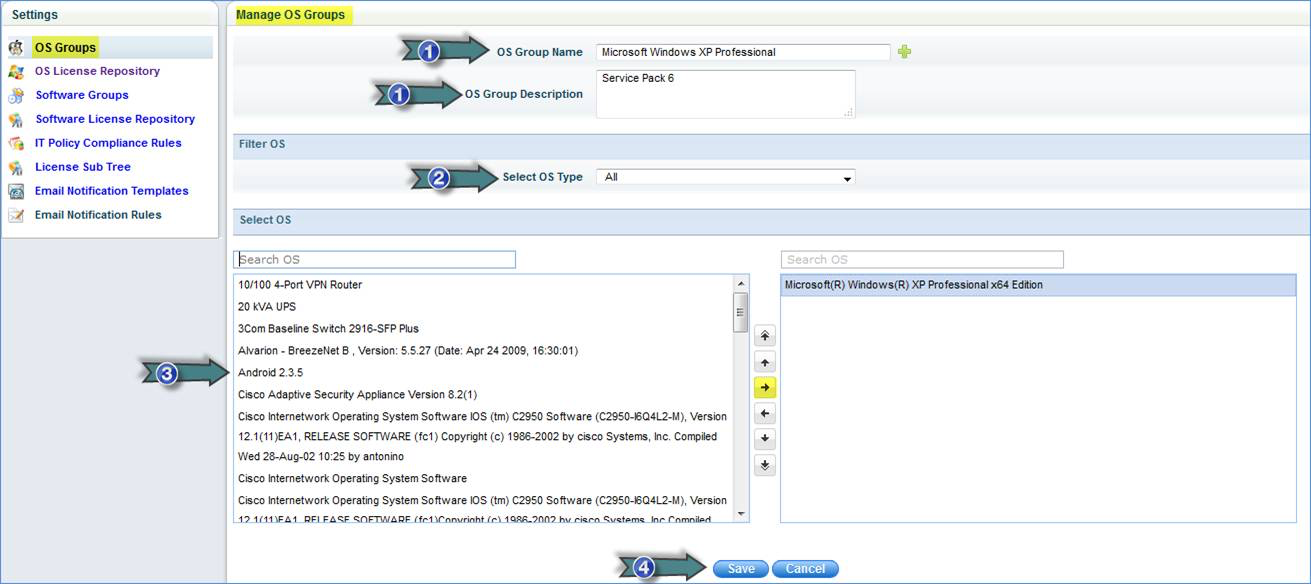
Task: Select 3Com Baseline Switch 2916-SFP Plus
Action: click(484, 328)
